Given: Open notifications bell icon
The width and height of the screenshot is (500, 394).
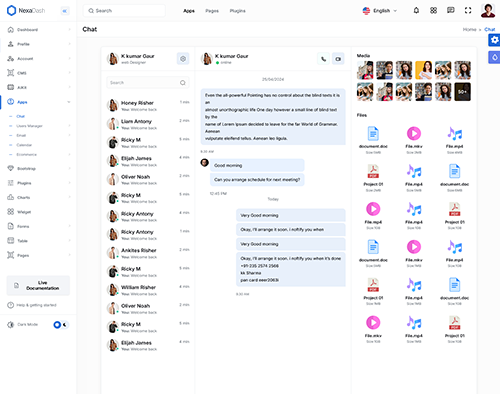Looking at the screenshot, I should pos(416,10).
